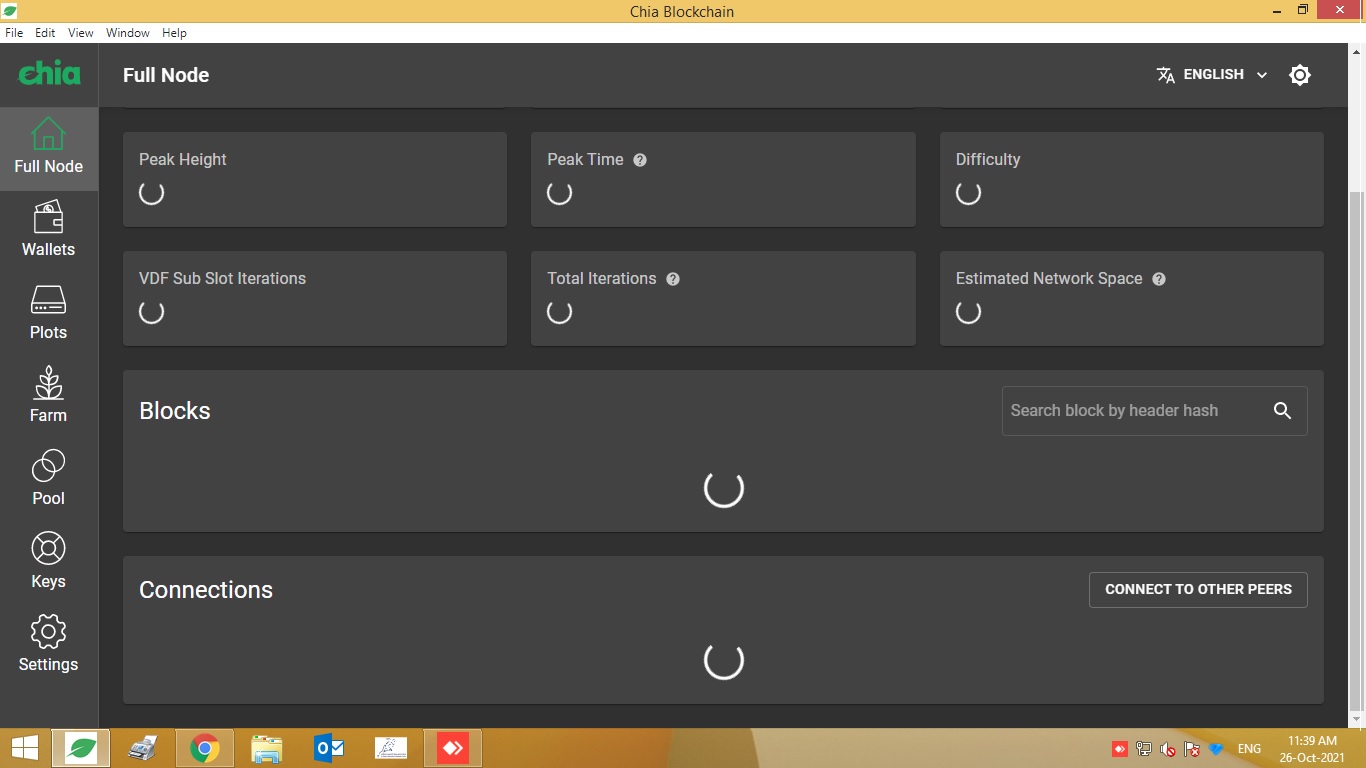Show help tooltip for Total Iterations
This screenshot has height=768, width=1366.
tap(673, 279)
